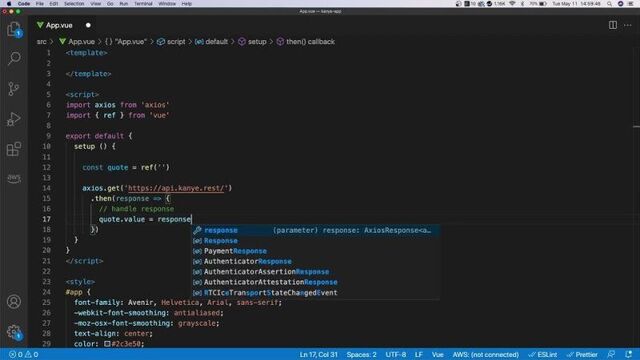Click the script breadcrumb

click(x=171, y=42)
